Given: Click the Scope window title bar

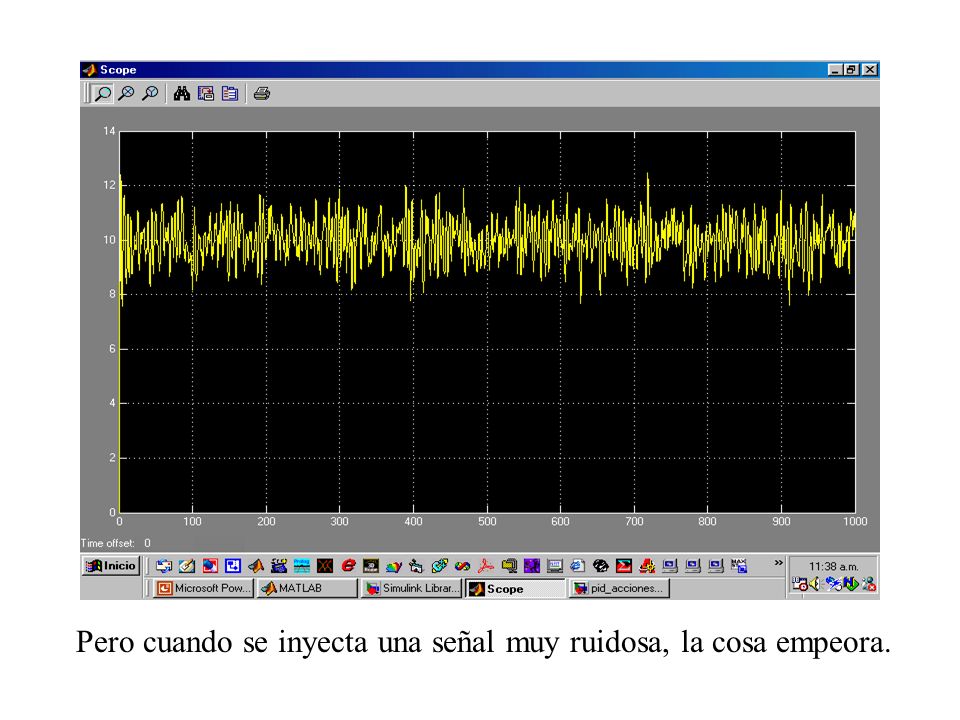Looking at the screenshot, I should coord(479,70).
